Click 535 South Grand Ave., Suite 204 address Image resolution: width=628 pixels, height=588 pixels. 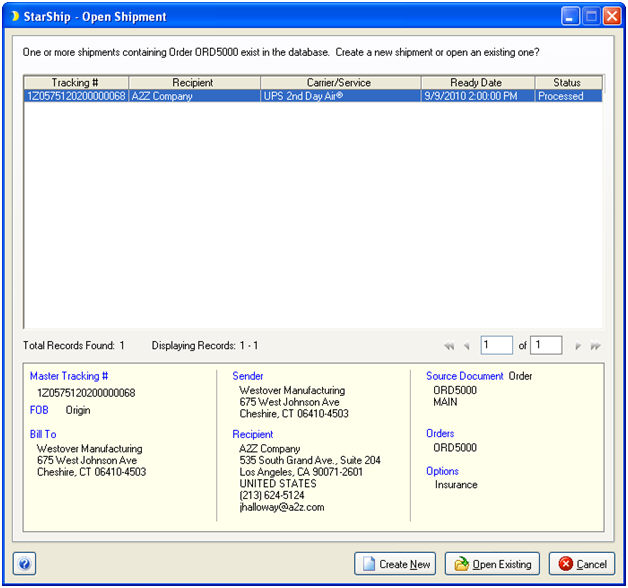tap(310, 460)
